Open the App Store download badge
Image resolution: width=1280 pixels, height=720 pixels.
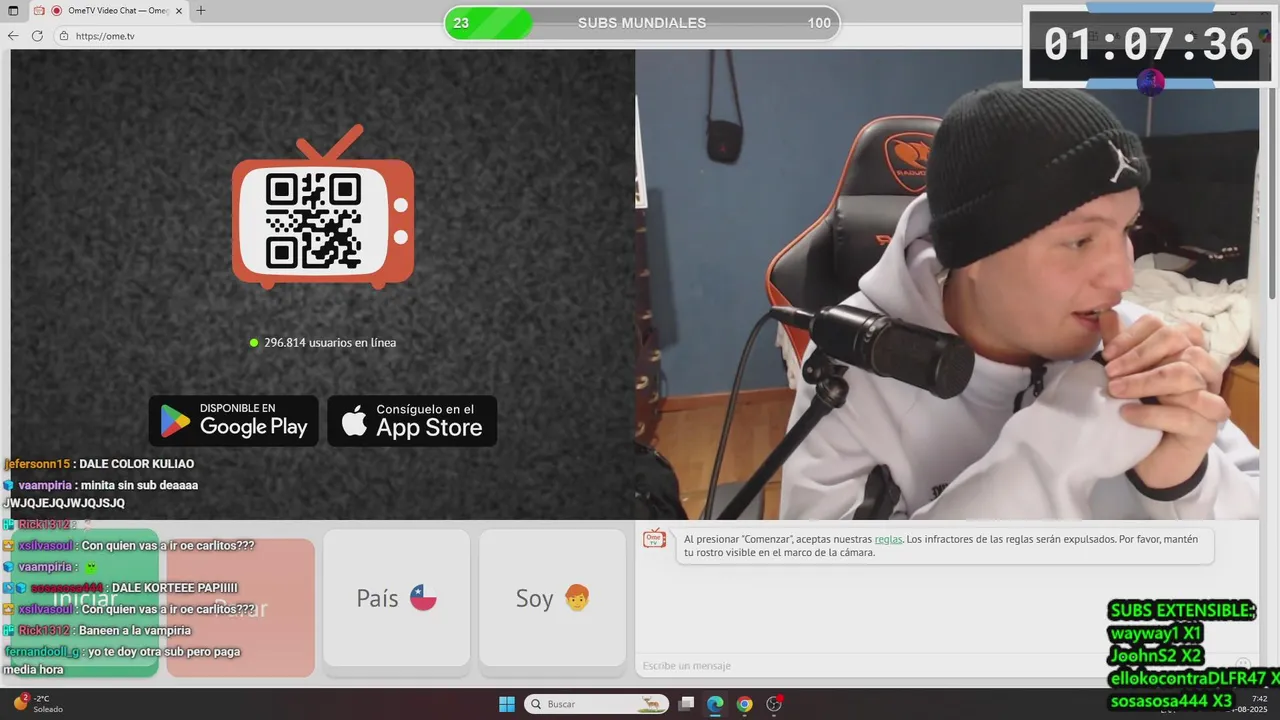tap(412, 420)
